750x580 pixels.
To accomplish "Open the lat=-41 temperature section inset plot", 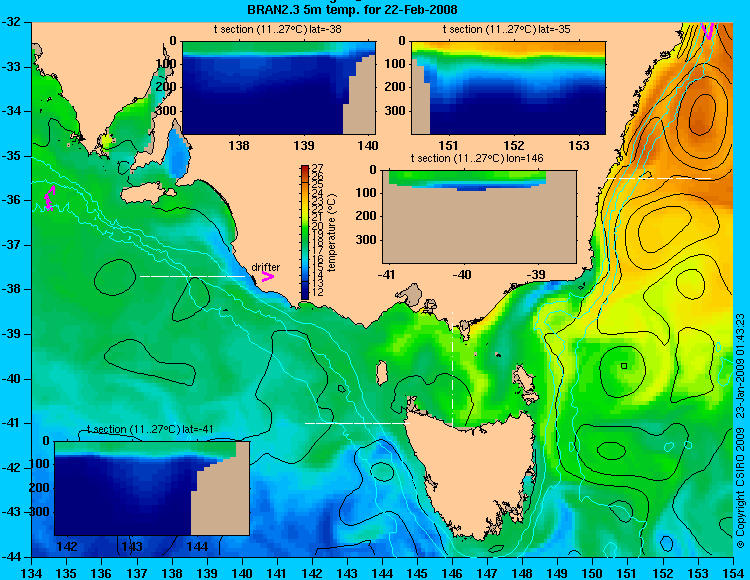I will point(152,488).
